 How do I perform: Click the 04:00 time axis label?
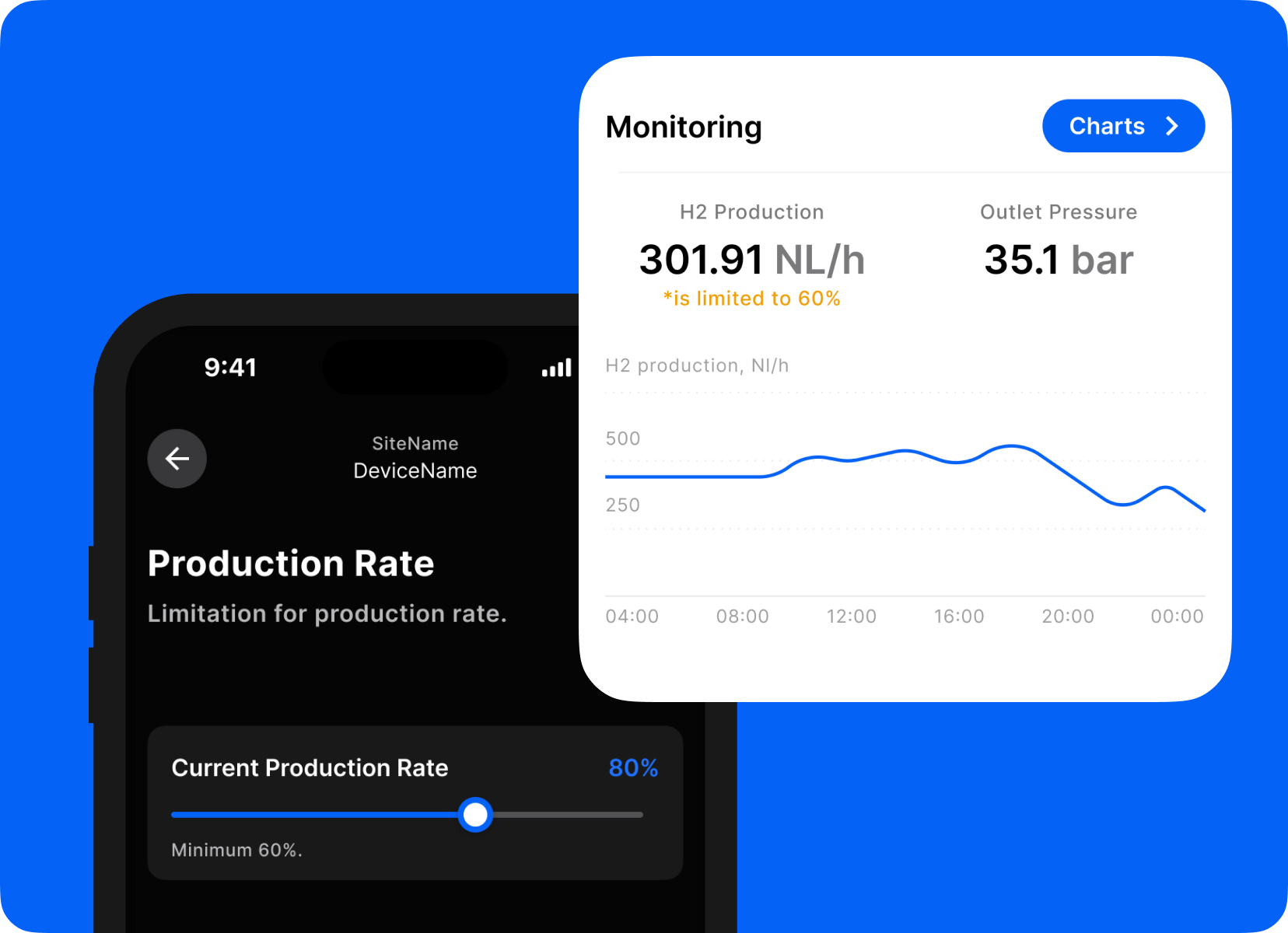point(632,617)
